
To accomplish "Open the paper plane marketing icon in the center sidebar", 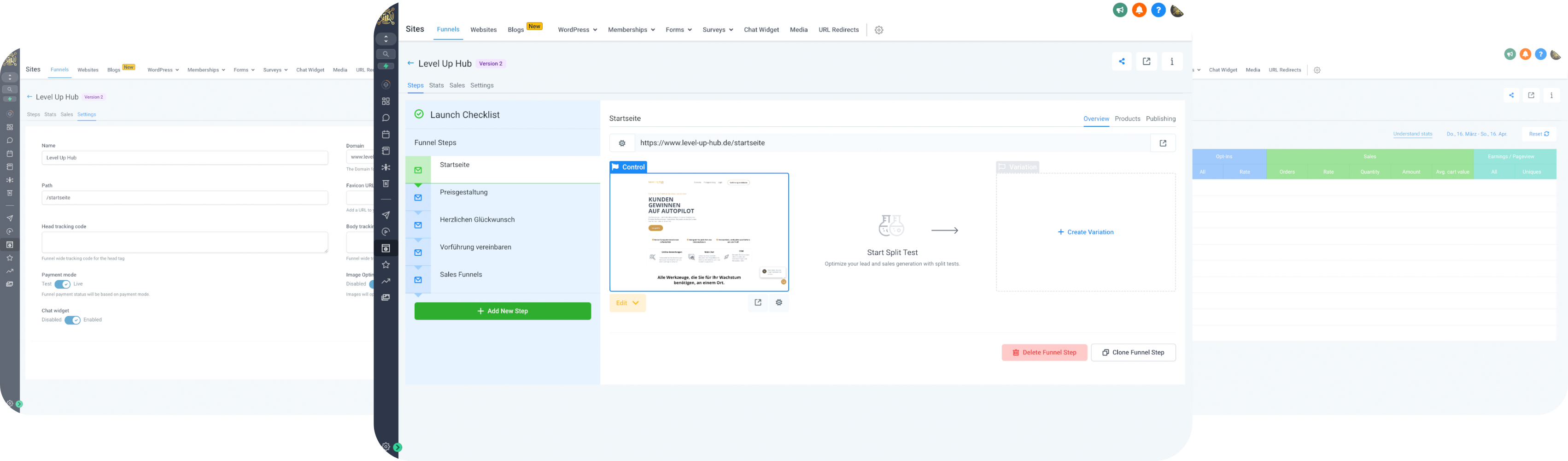I will click(x=386, y=215).
